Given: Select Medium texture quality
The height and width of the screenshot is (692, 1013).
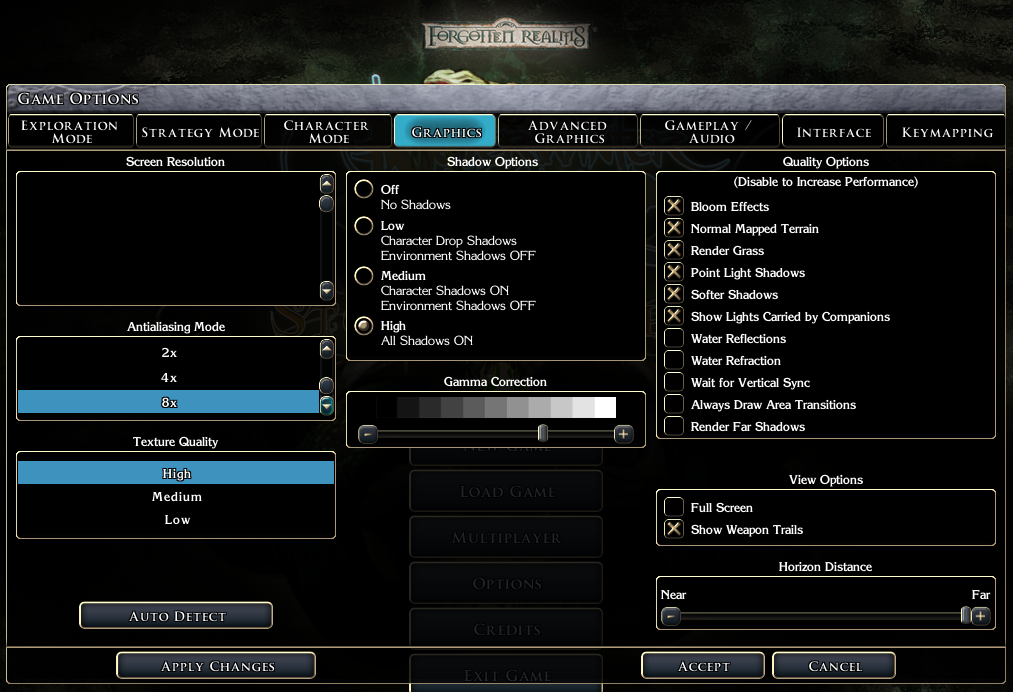Looking at the screenshot, I should tap(176, 496).
